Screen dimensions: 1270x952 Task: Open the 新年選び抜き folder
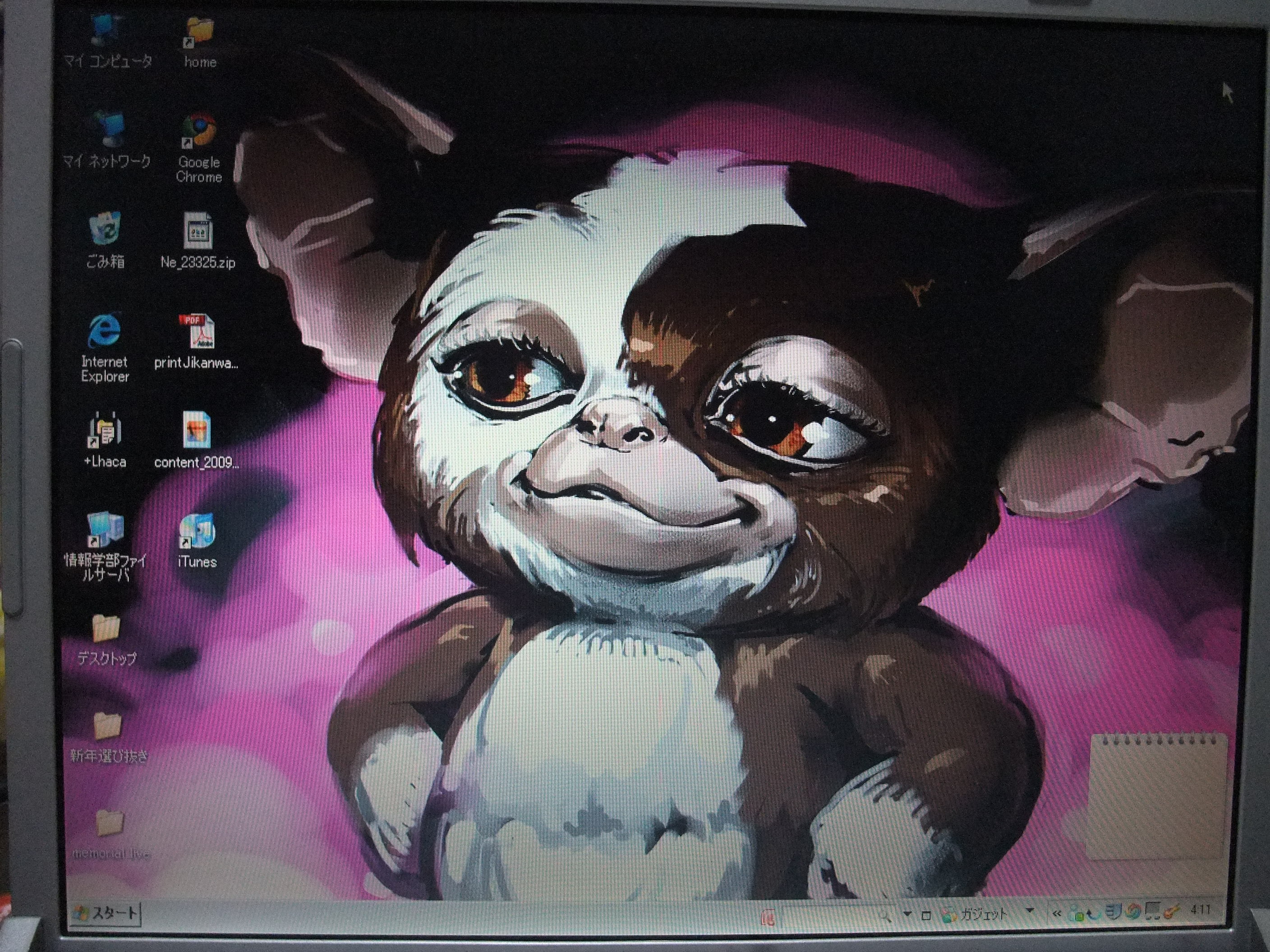click(109, 738)
